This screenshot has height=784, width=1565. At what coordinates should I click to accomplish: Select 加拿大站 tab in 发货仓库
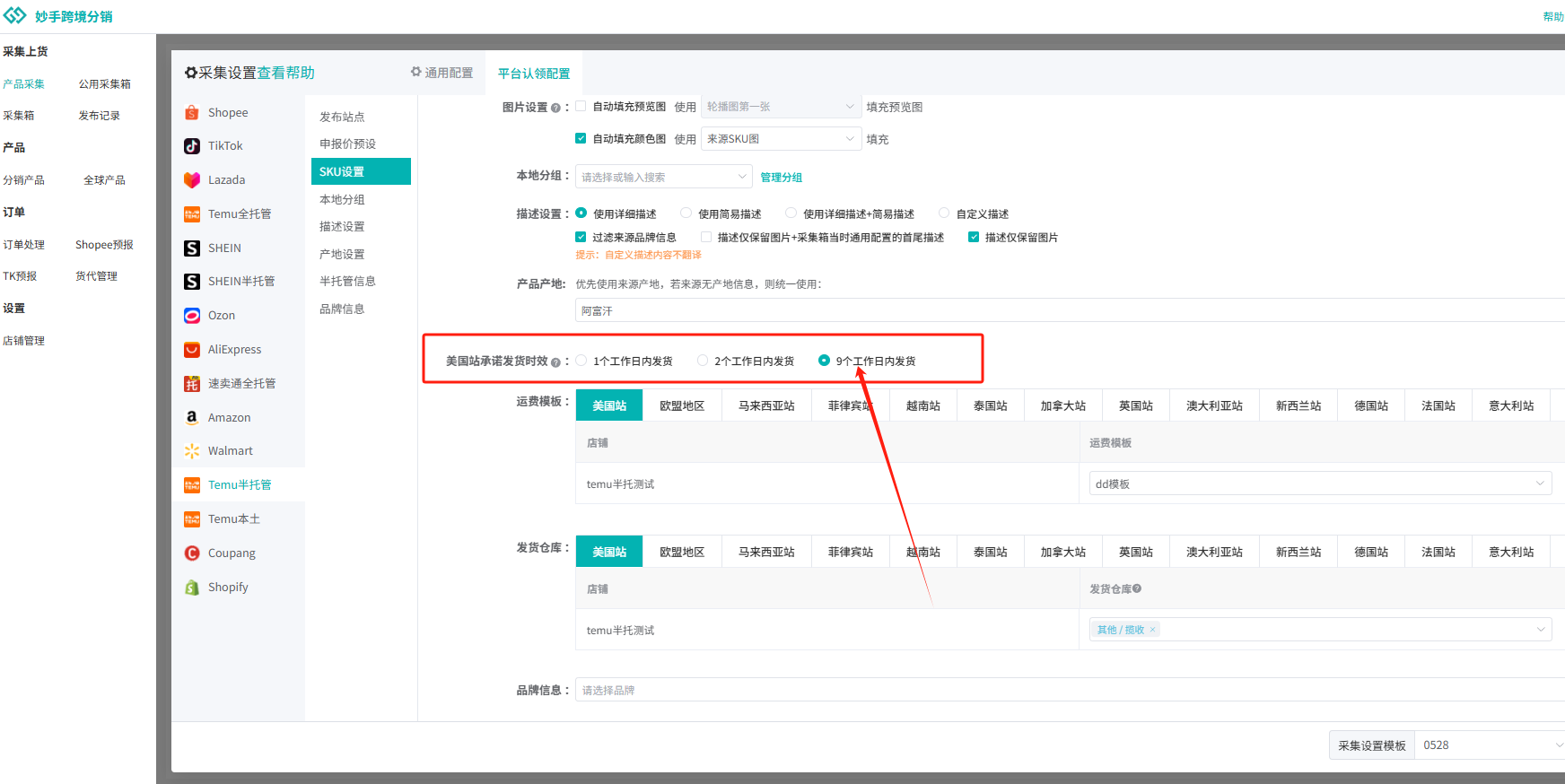1063,552
